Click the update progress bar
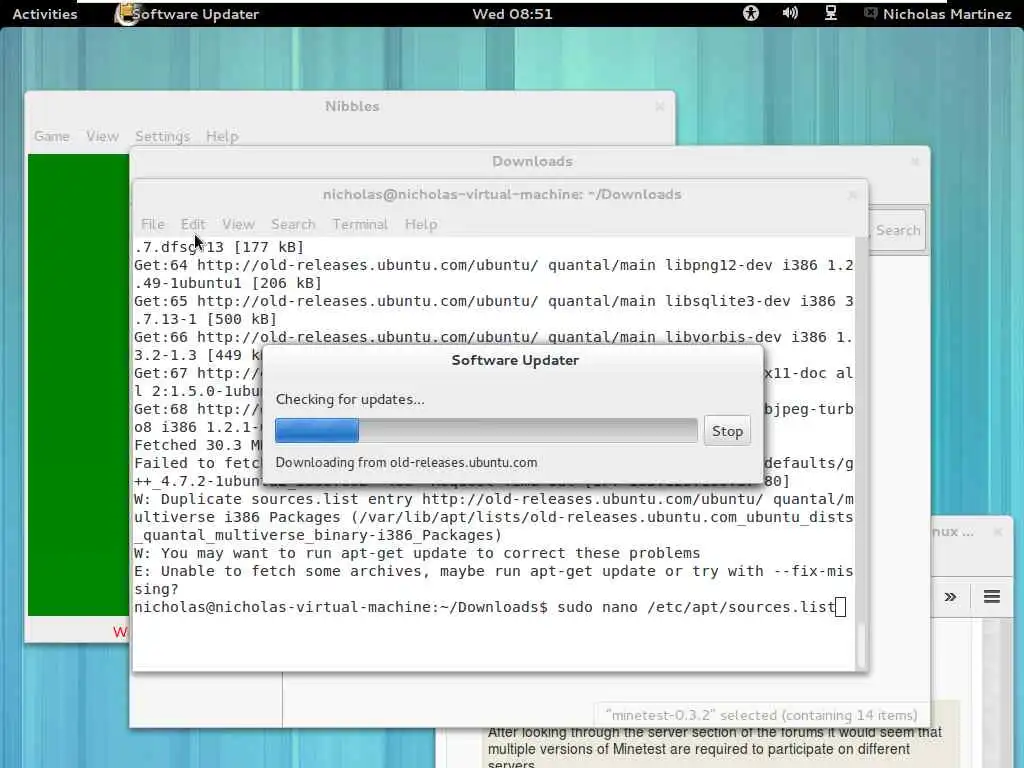Screen dimensions: 1024x768 487,431
